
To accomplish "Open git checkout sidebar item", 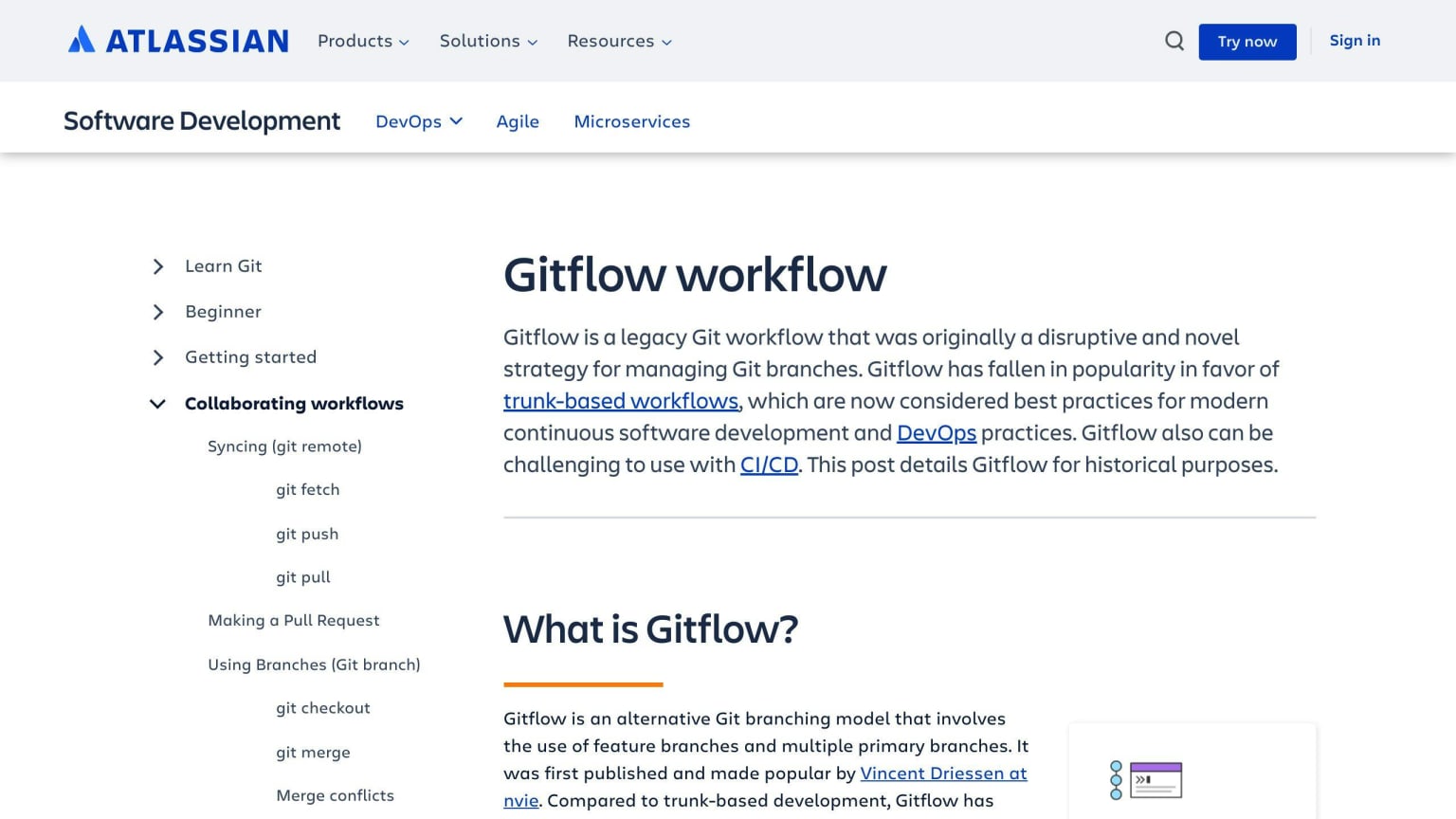I will [323, 708].
